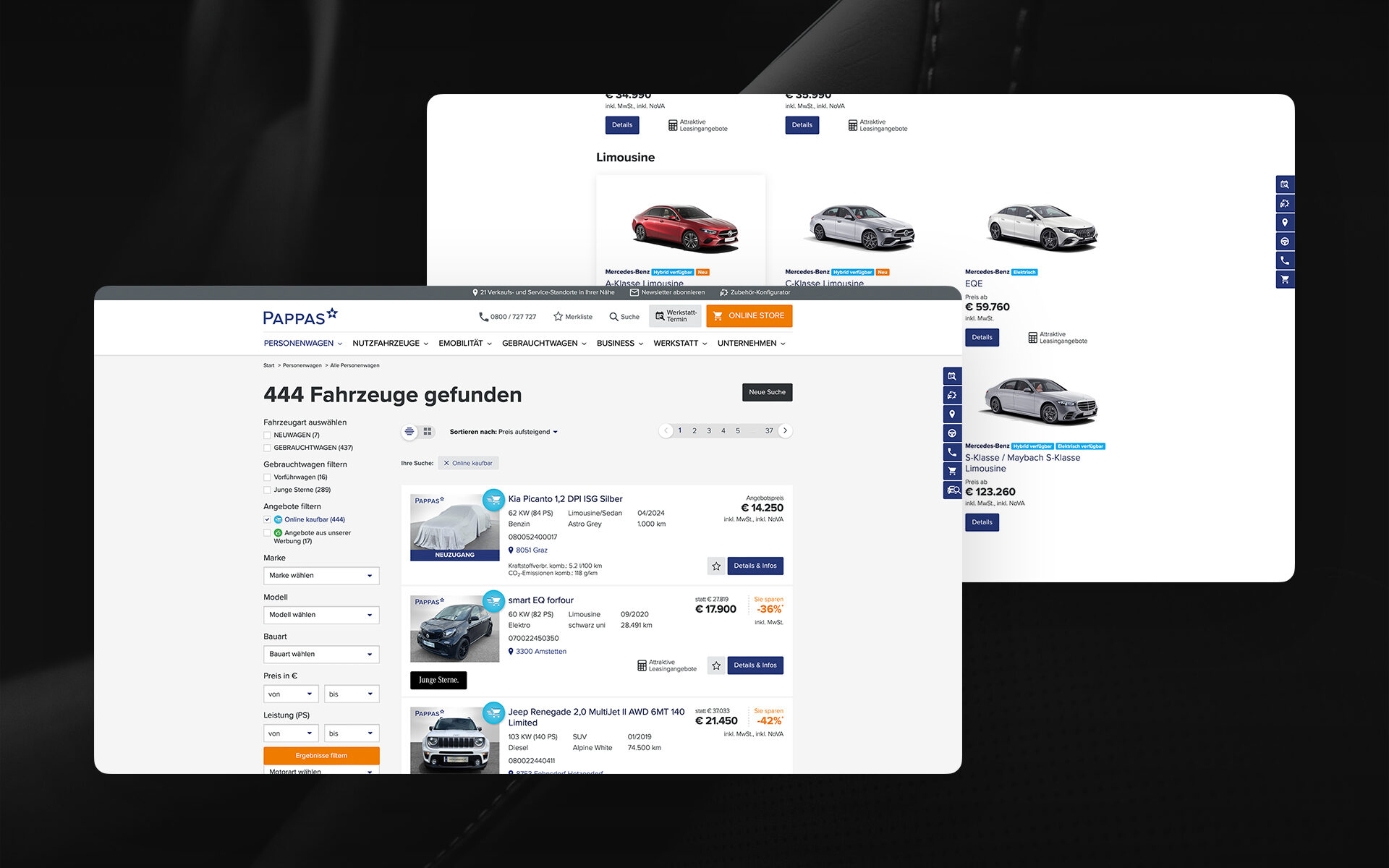1389x868 pixels.
Task: Open the Suche magnifier in header
Action: click(x=614, y=317)
